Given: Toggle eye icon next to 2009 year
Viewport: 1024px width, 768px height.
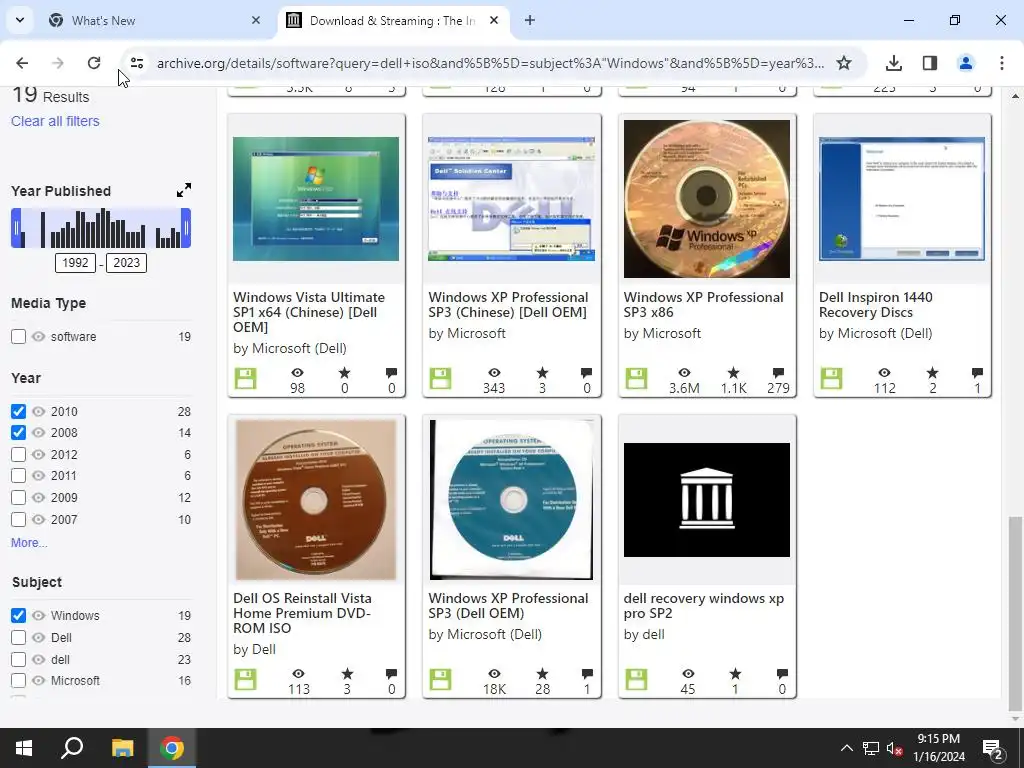Looking at the screenshot, I should [39, 498].
